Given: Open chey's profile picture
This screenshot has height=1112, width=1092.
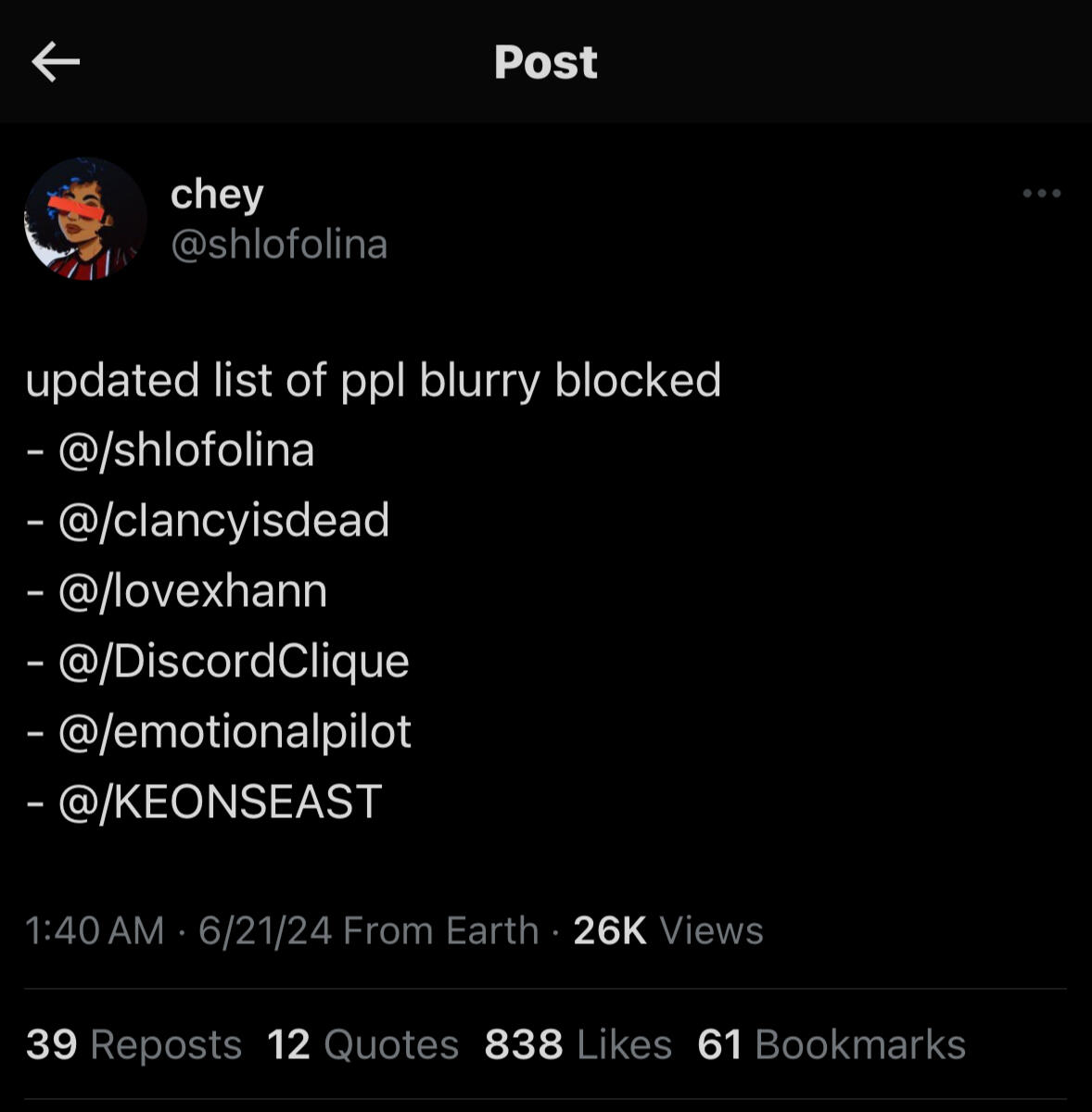Looking at the screenshot, I should click(x=85, y=219).
